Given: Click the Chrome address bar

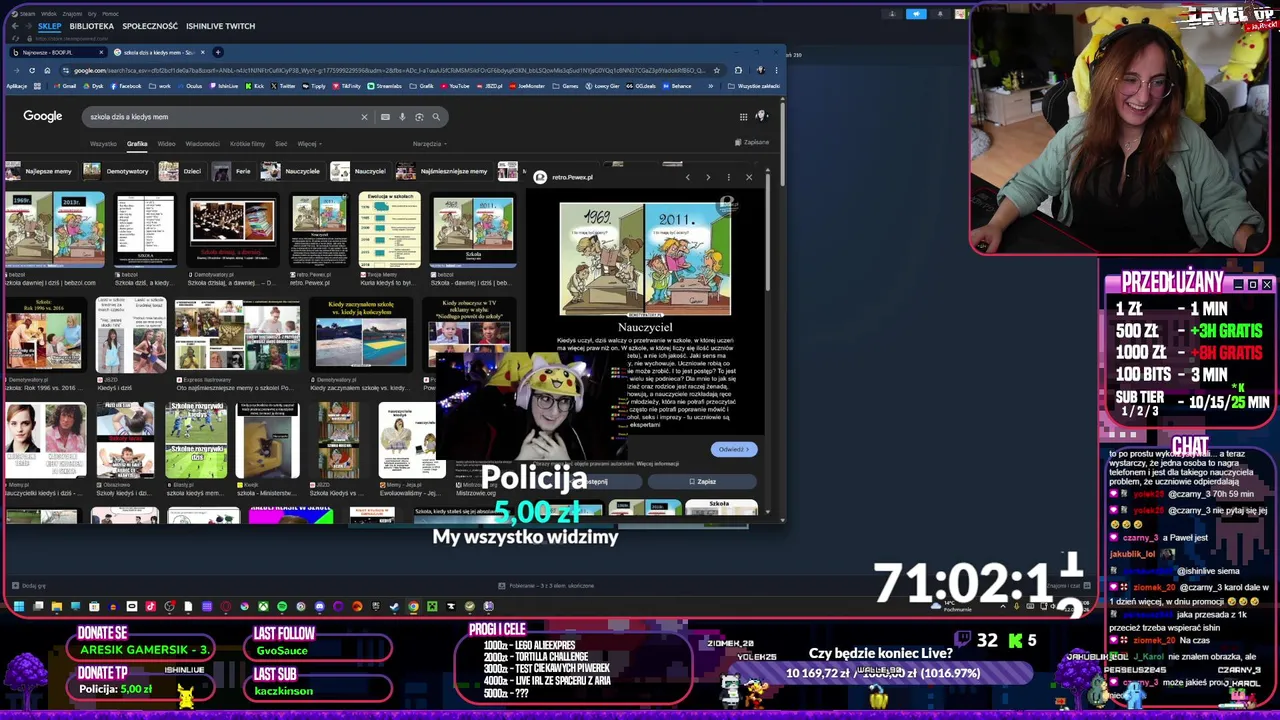Looking at the screenshot, I should tap(390, 70).
